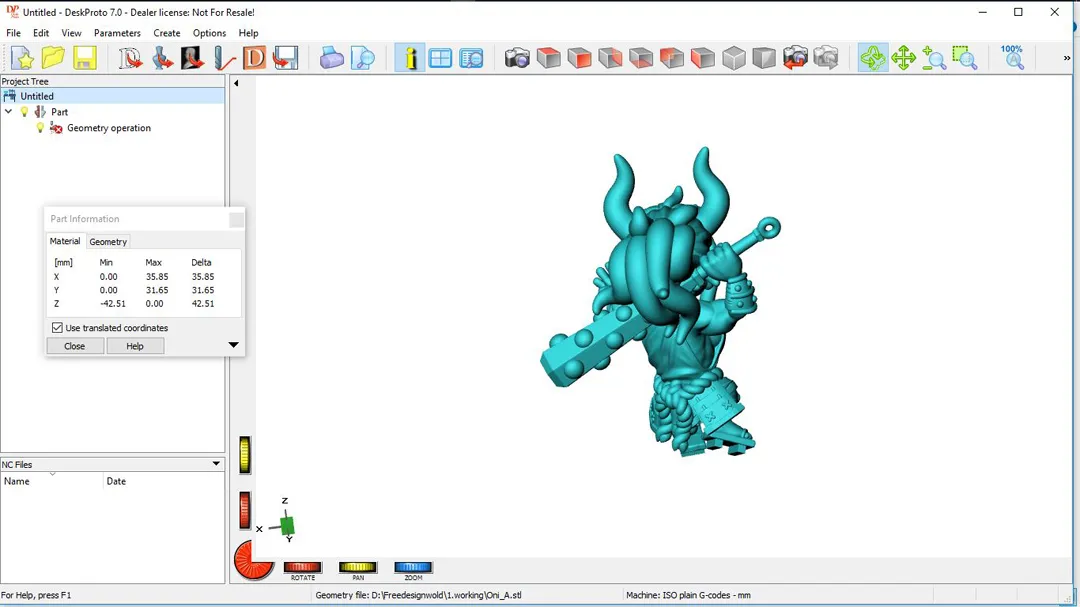Click the vertical yellow thumbwheel
This screenshot has height=607, width=1080.
point(245,455)
